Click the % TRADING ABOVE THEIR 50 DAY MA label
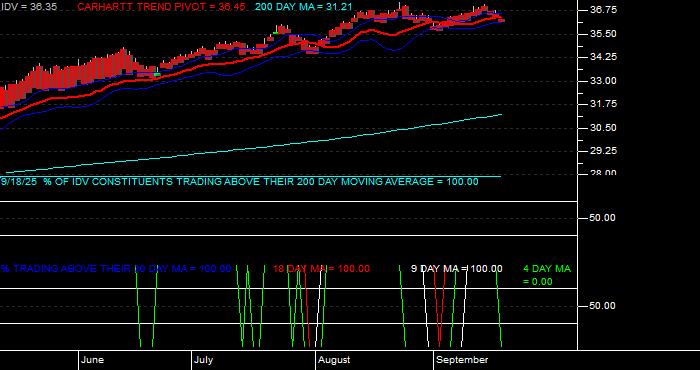700x370 pixels. click(x=116, y=269)
